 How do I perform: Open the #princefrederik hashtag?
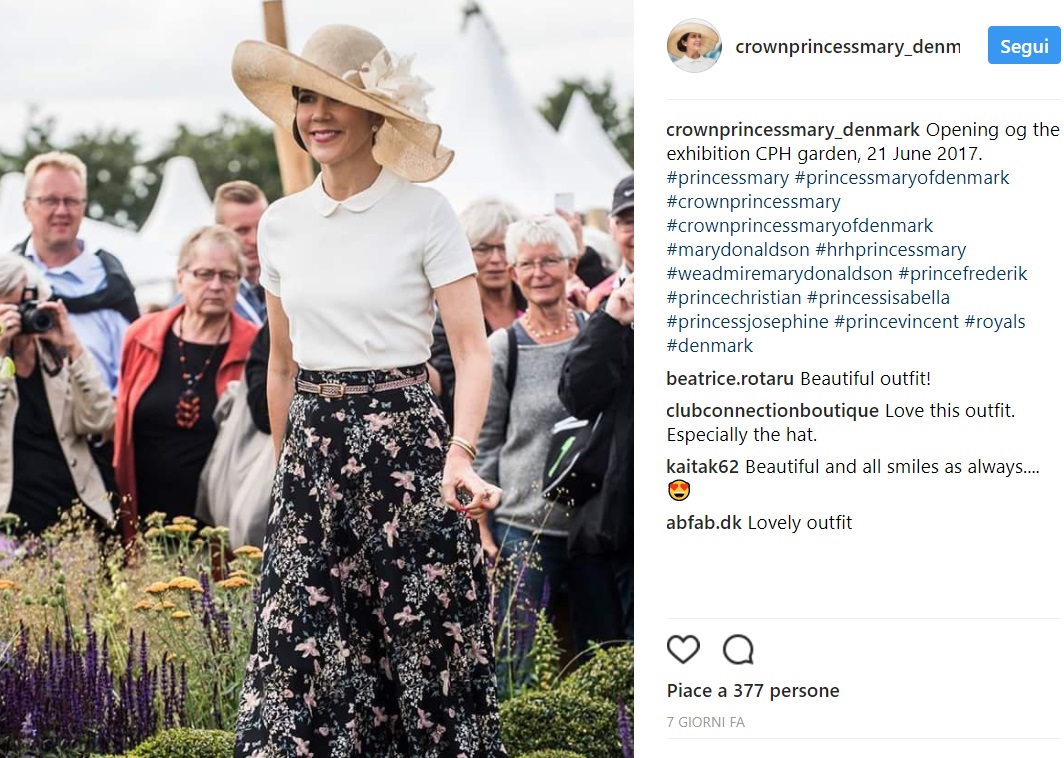963,274
